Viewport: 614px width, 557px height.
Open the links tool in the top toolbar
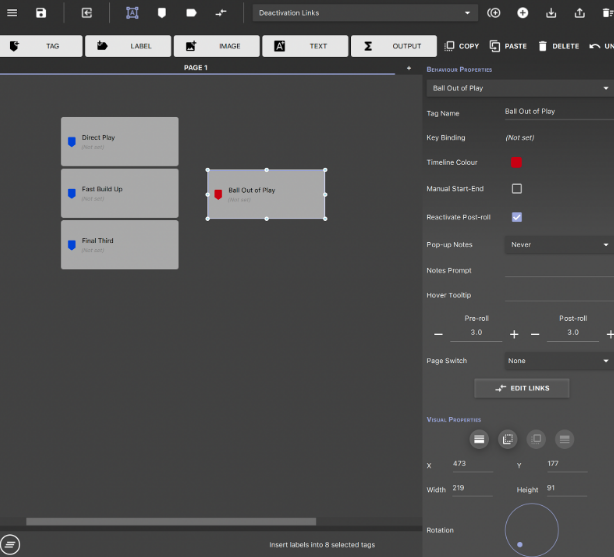(221, 13)
